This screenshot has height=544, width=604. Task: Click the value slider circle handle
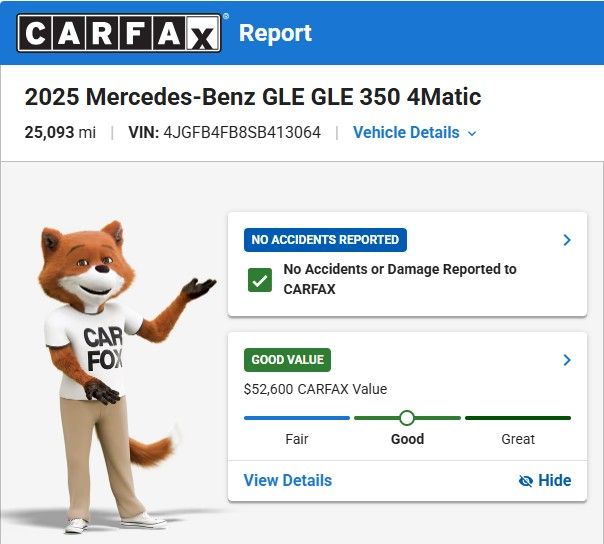pyautogui.click(x=407, y=418)
